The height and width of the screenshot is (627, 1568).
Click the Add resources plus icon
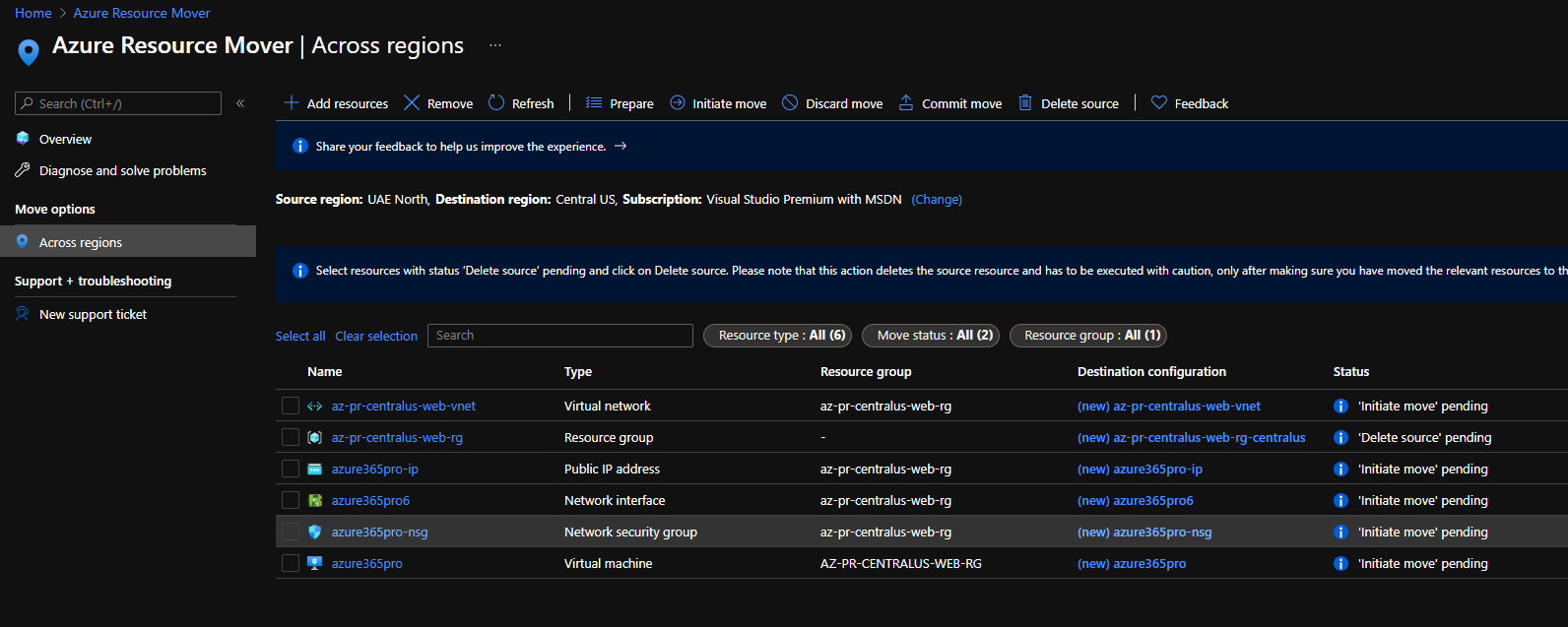pos(292,102)
